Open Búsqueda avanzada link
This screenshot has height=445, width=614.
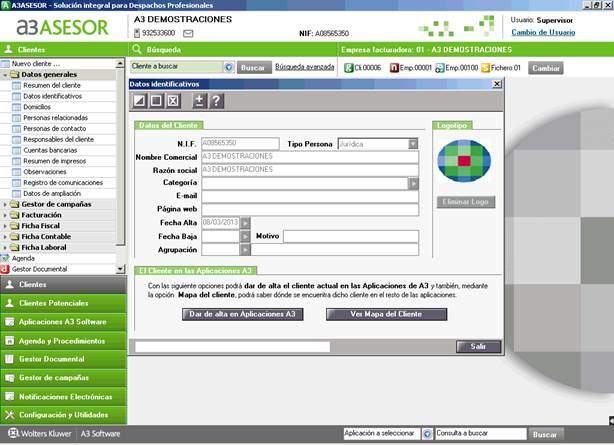pos(305,67)
